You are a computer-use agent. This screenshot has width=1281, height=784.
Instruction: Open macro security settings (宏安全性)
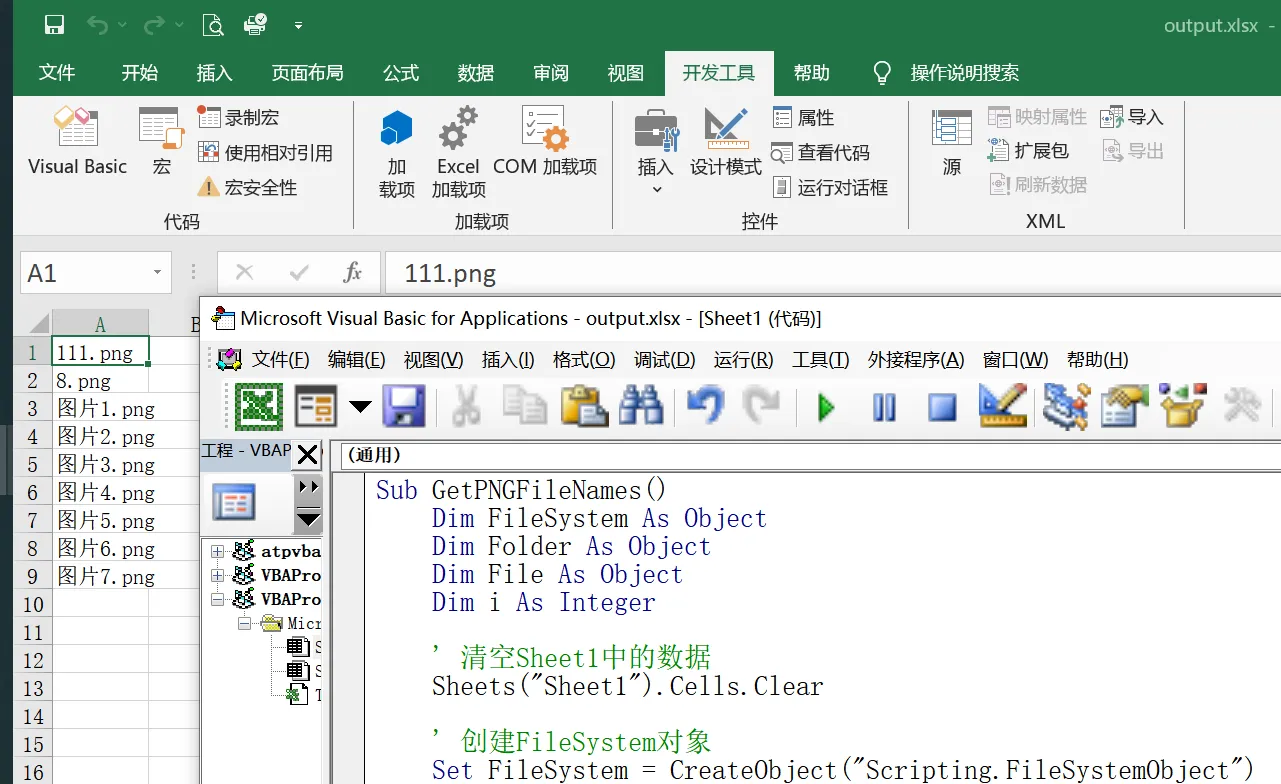coord(247,187)
